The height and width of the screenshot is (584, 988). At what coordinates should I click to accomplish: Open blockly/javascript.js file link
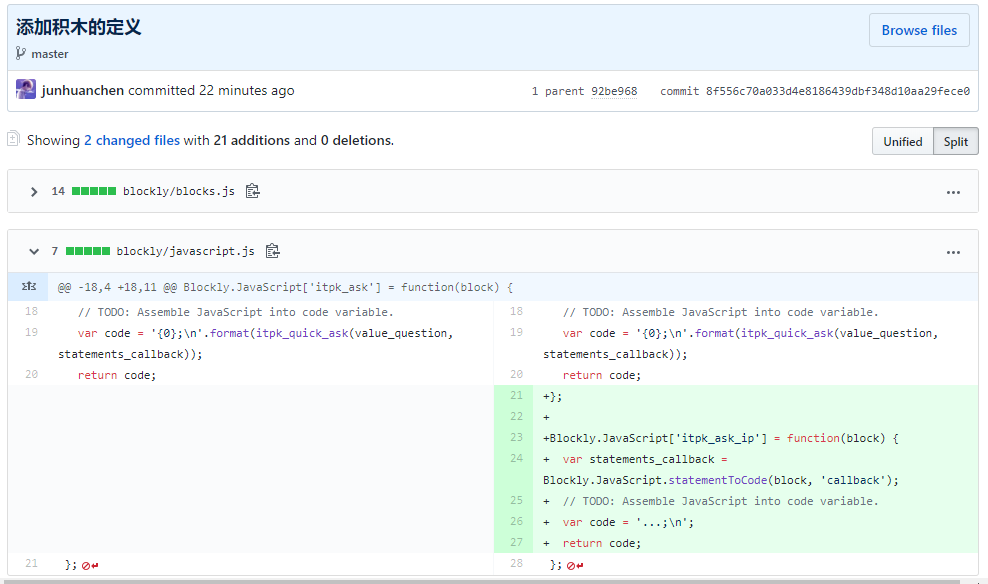pyautogui.click(x=185, y=251)
